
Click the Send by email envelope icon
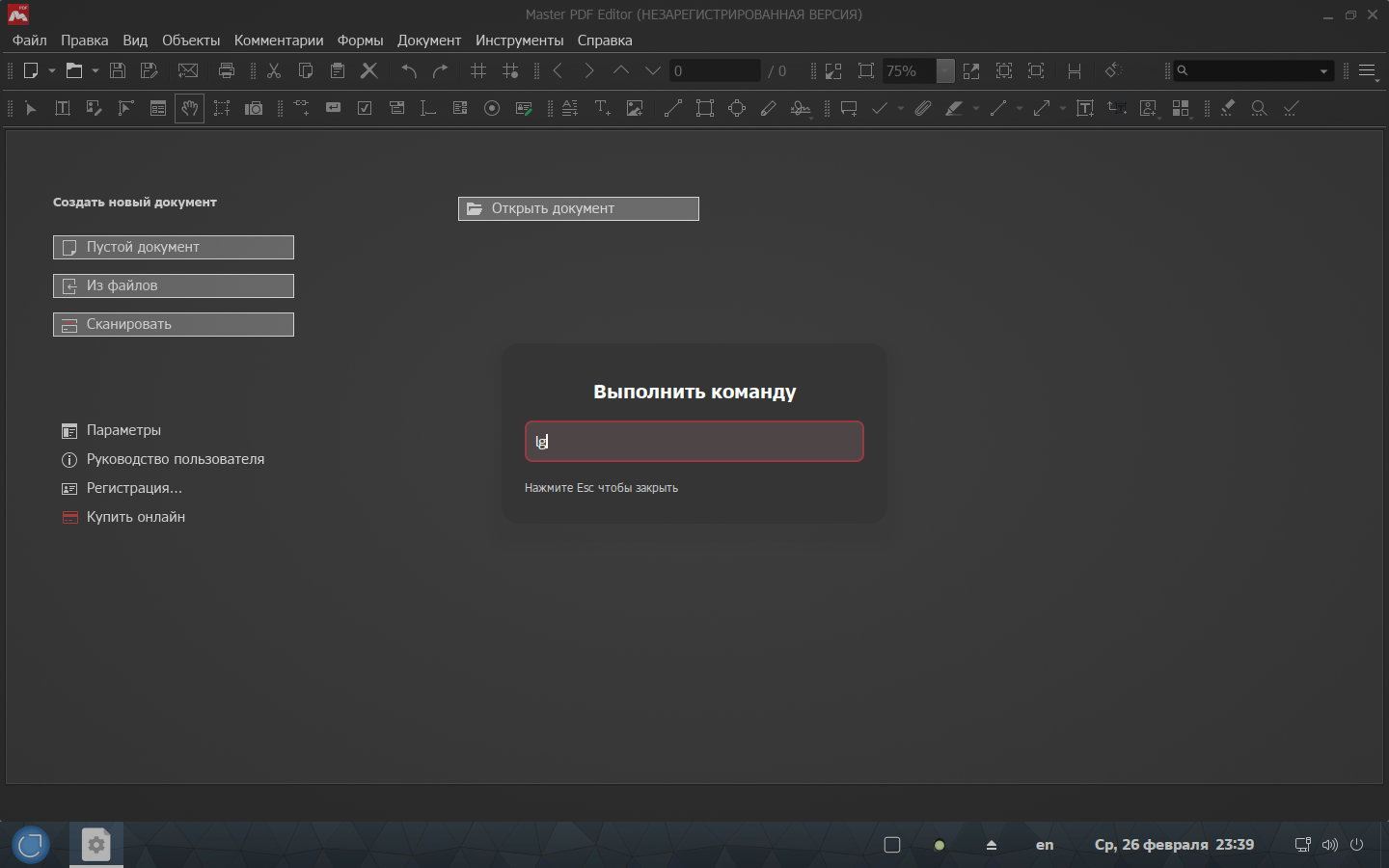pos(188,70)
